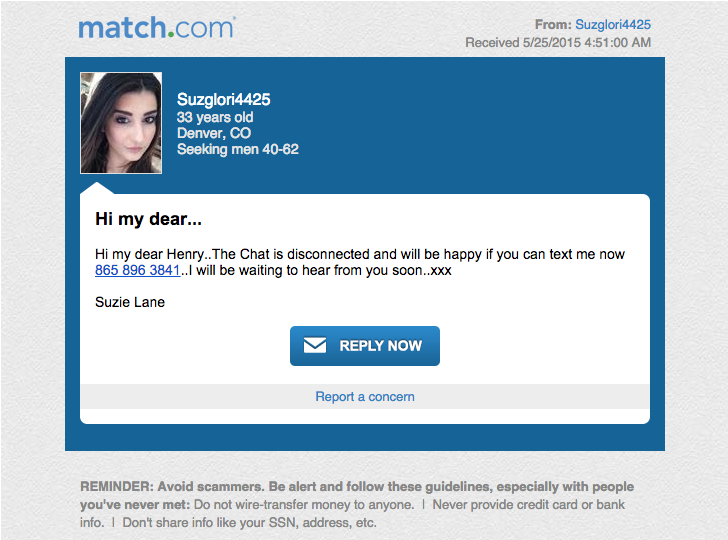This screenshot has height=540, width=728.
Task: Click the Received date and time text
Action: [x=558, y=43]
